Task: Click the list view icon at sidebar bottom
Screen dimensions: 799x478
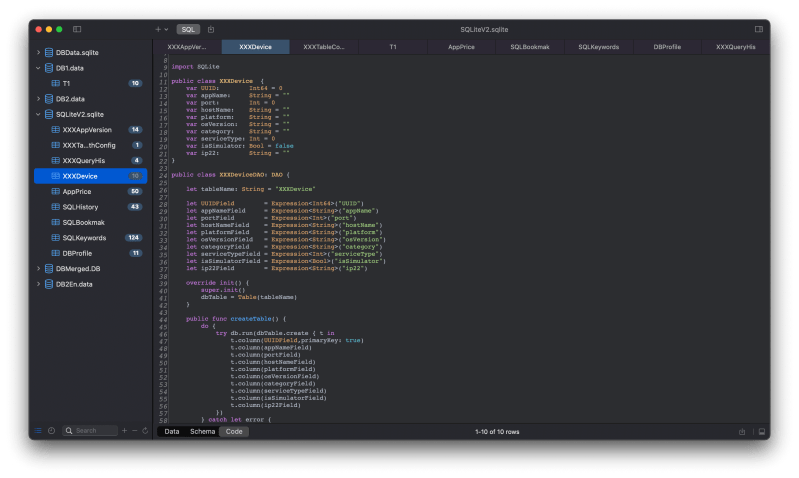Action: coord(38,431)
